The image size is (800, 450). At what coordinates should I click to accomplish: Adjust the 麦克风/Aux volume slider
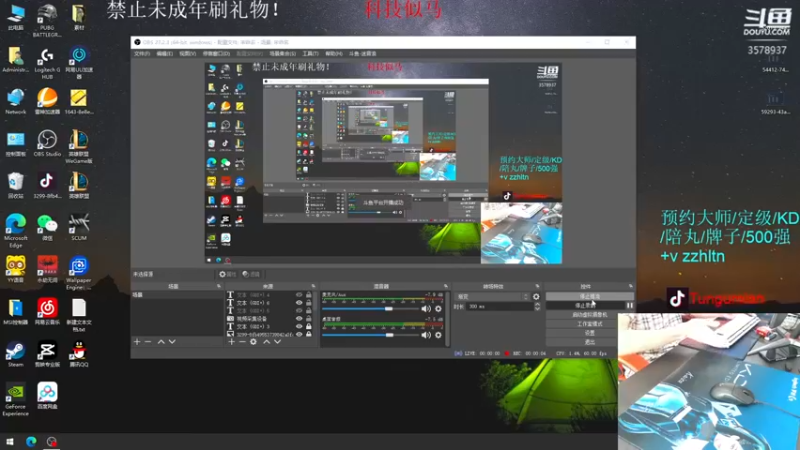pos(370,309)
